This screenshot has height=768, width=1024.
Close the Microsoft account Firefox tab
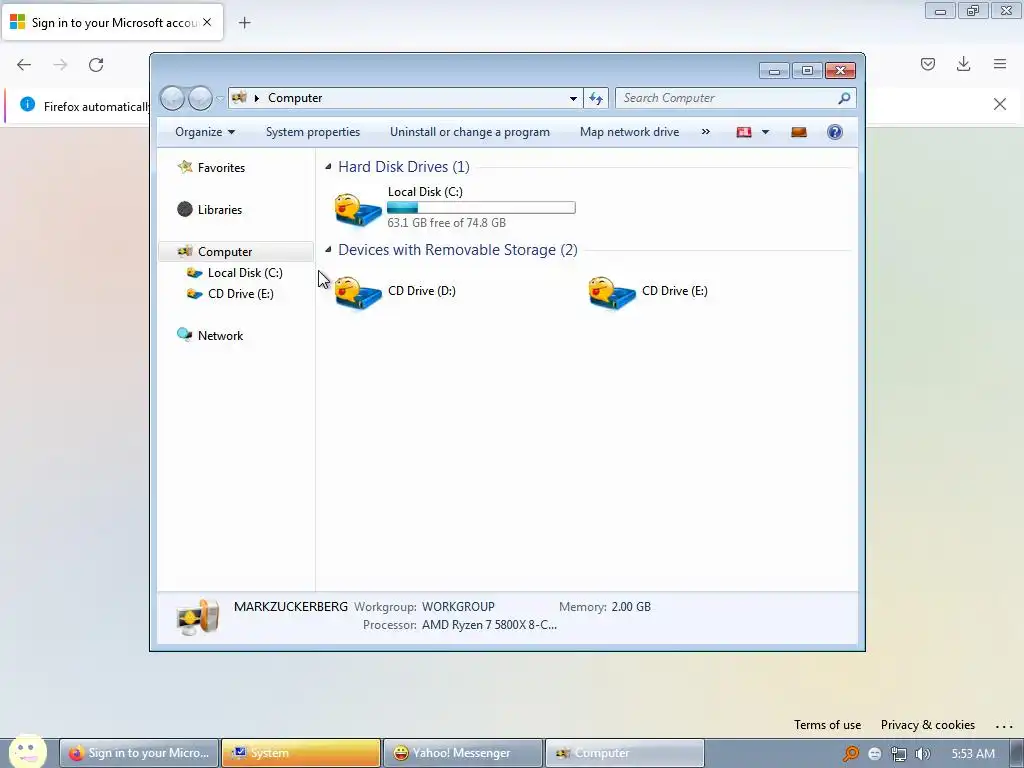pyautogui.click(x=207, y=22)
